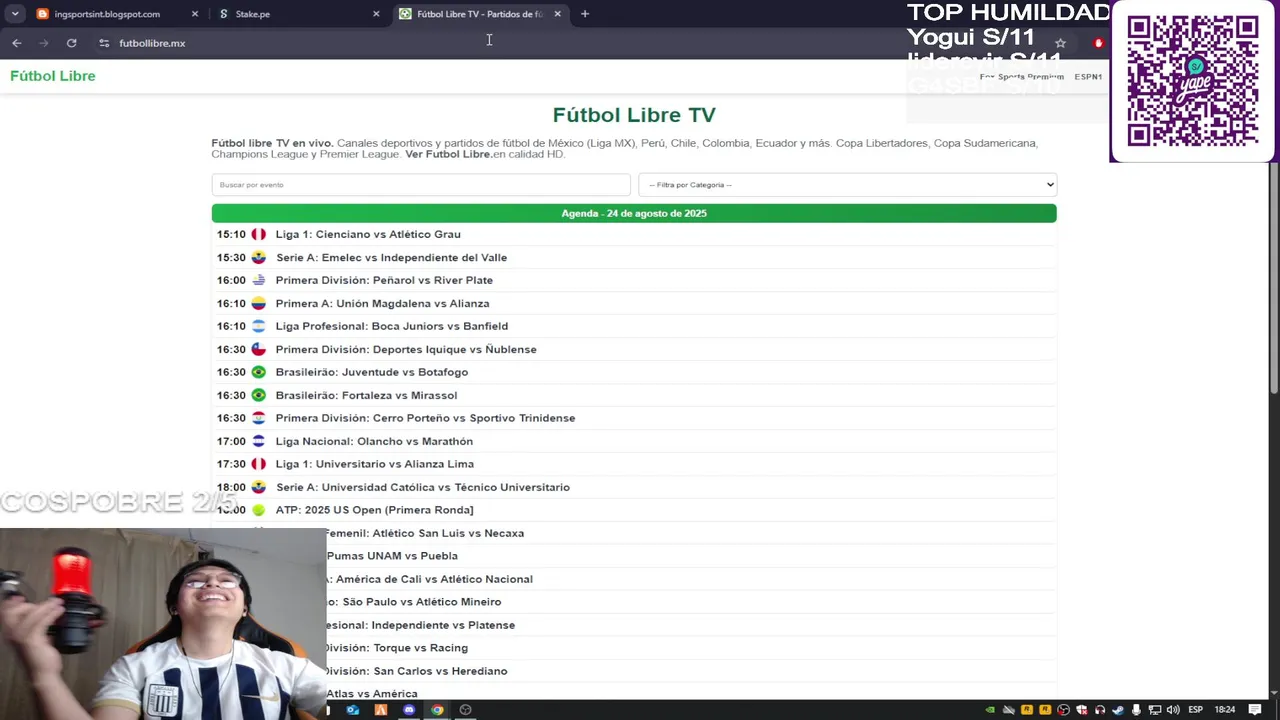Open NVIDIA icon in system tray
Image resolution: width=1280 pixels, height=720 pixels.
990,710
